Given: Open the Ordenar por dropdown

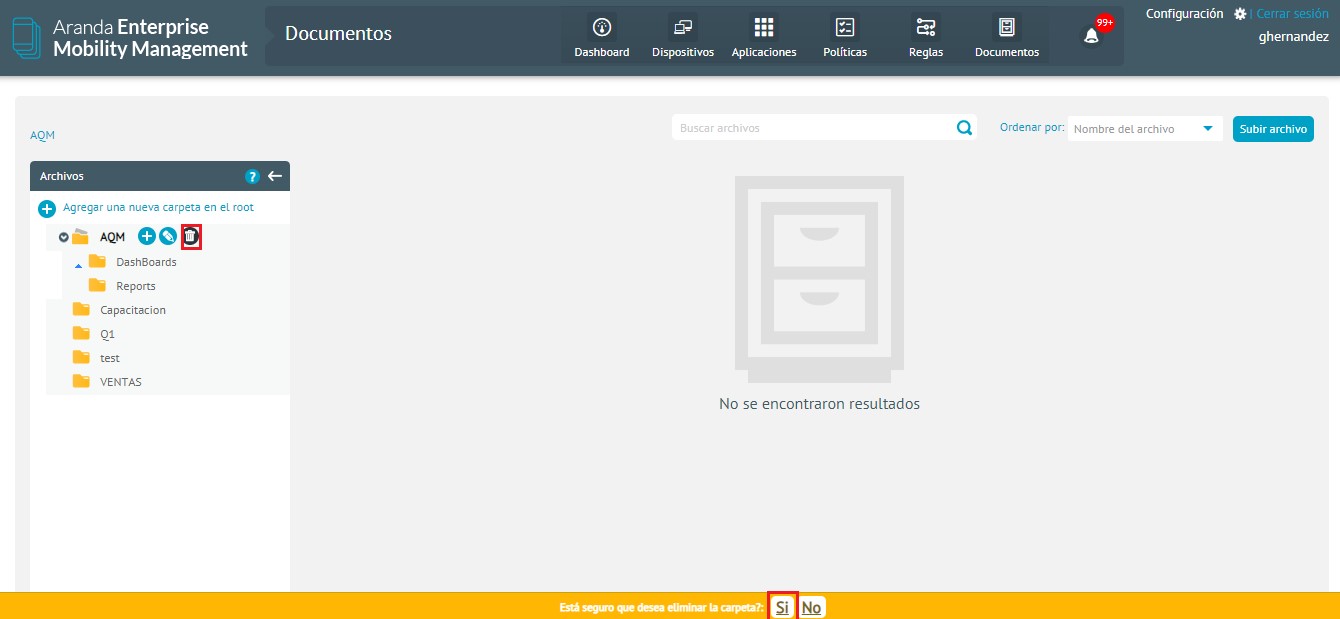Looking at the screenshot, I should coord(1145,128).
